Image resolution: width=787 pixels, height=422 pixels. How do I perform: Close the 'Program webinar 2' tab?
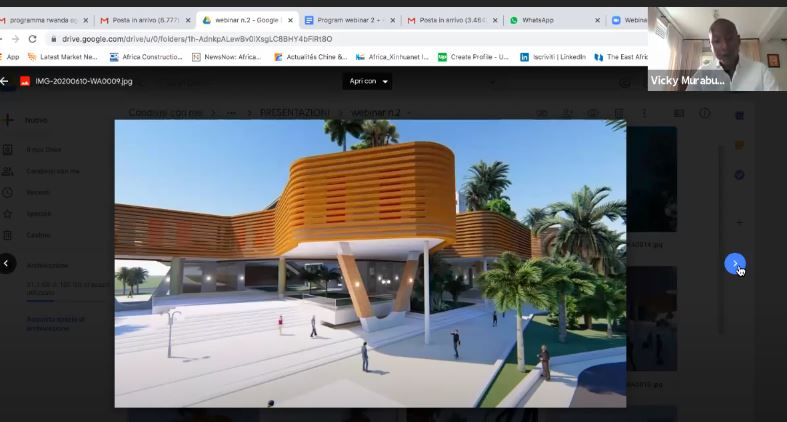(392, 21)
